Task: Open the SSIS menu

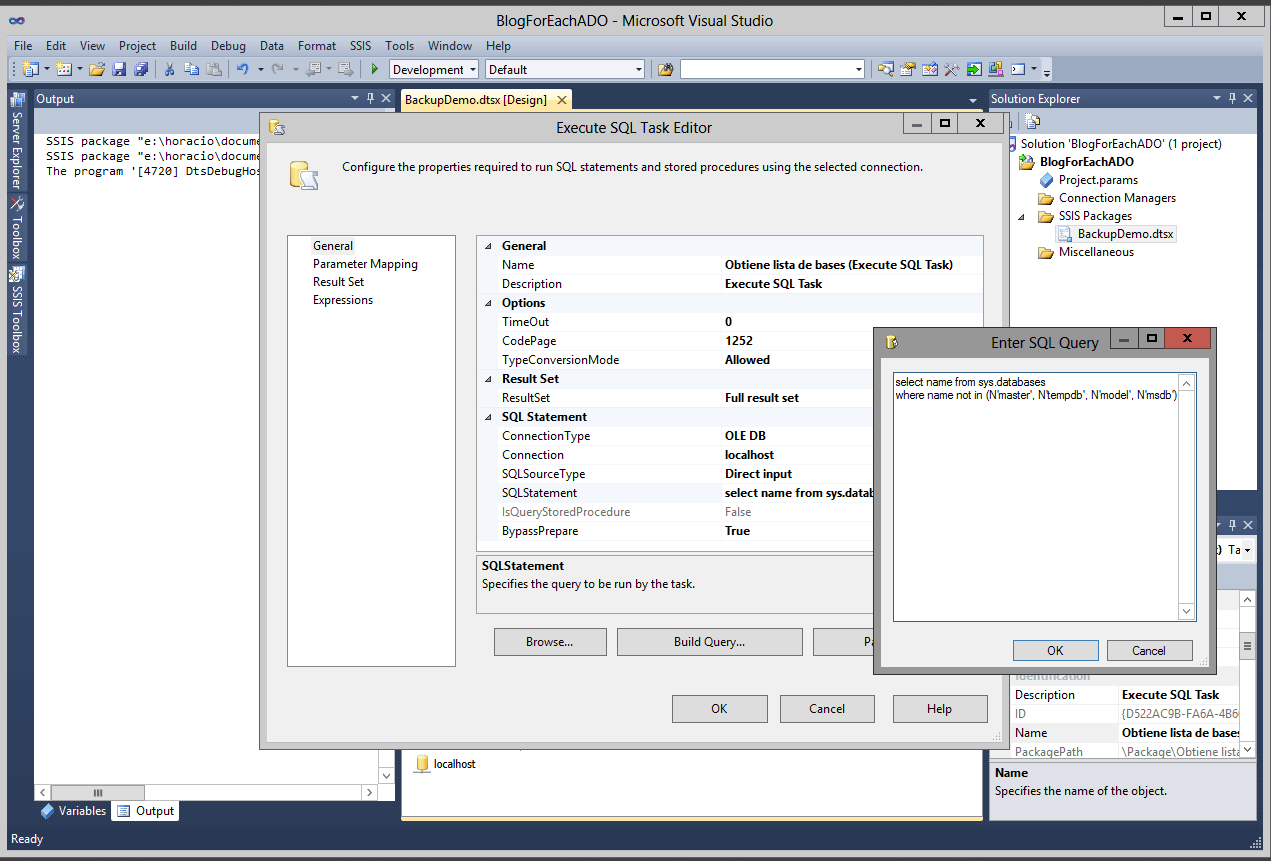Action: (360, 46)
